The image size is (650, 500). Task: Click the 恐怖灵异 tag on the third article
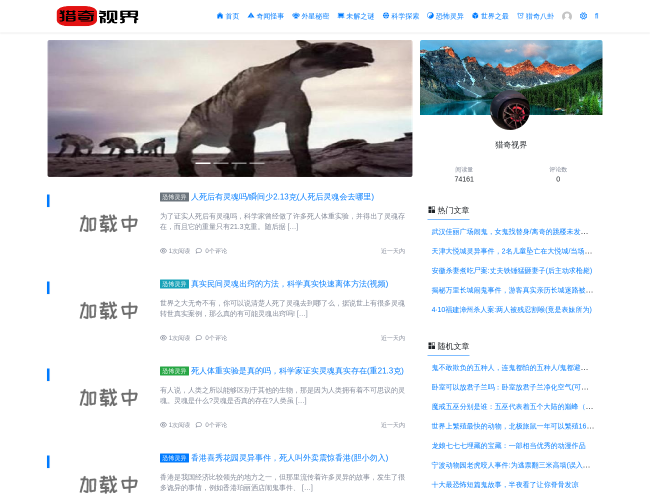pyautogui.click(x=174, y=371)
